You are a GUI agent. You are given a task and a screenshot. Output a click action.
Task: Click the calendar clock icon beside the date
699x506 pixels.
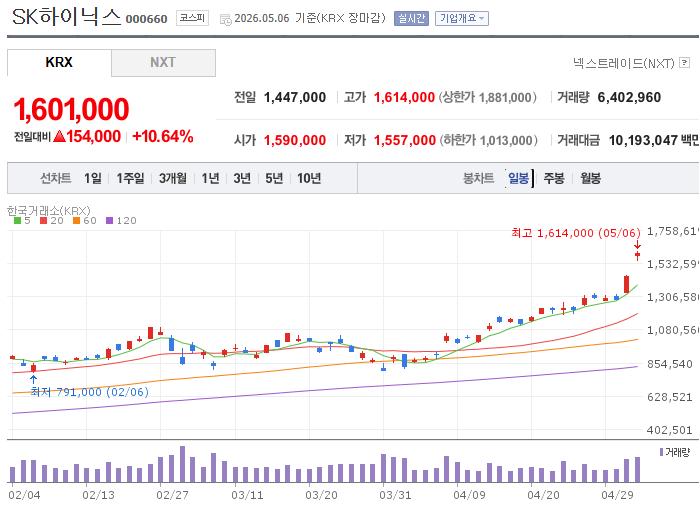(x=226, y=19)
